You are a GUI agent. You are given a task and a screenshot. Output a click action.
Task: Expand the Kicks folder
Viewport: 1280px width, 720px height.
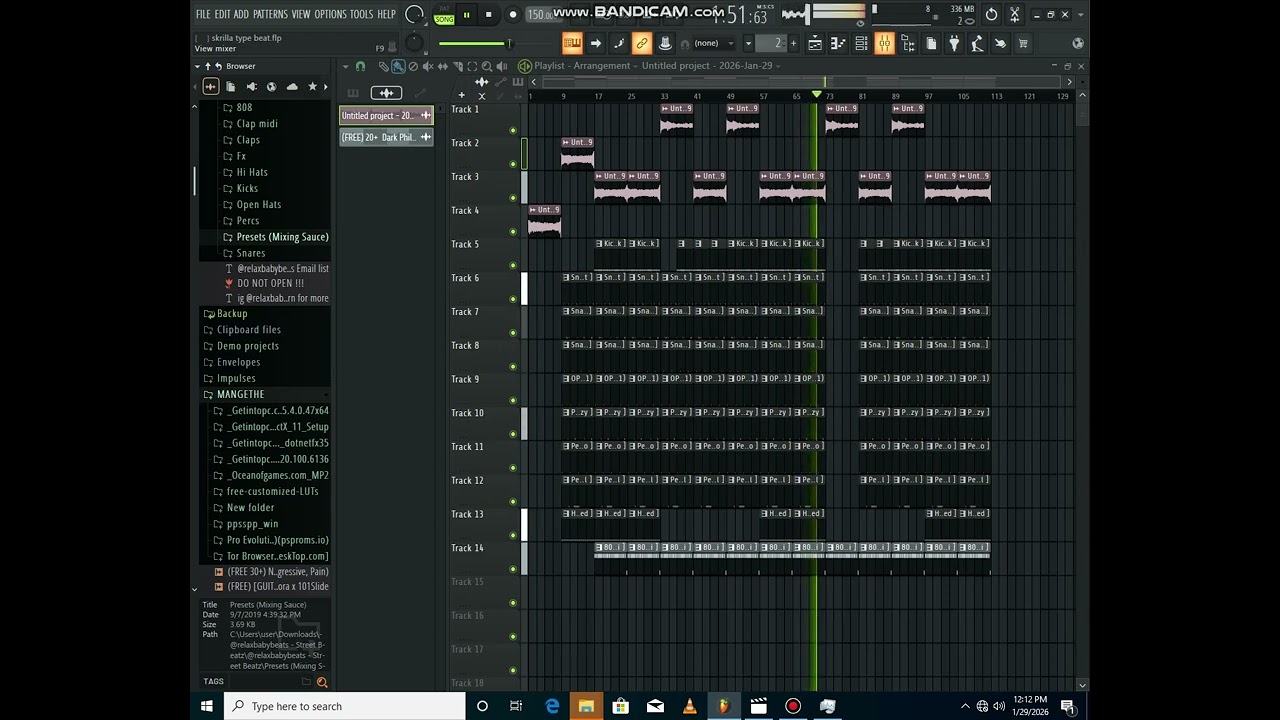(x=247, y=188)
